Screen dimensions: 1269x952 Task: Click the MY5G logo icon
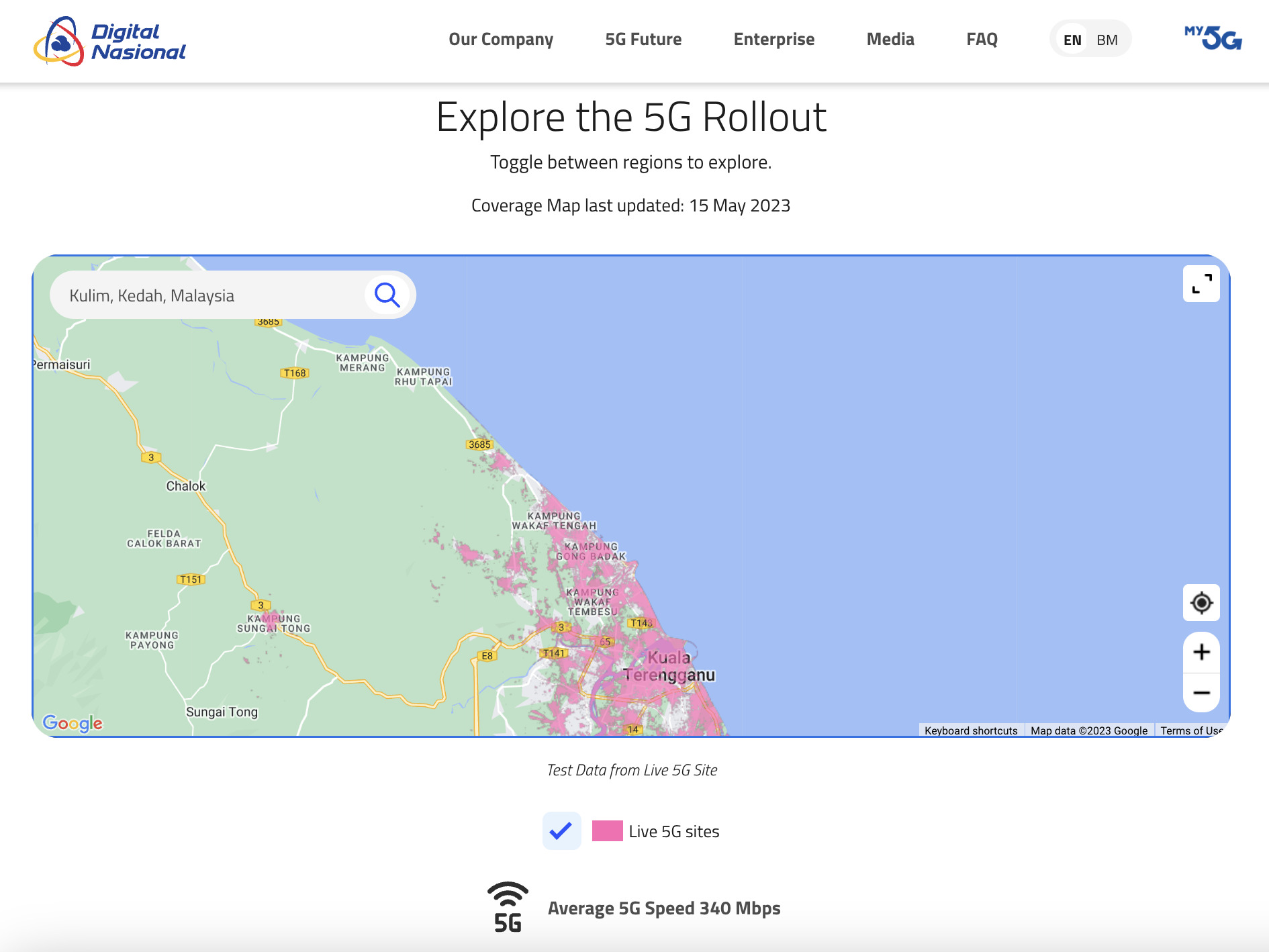[x=1213, y=38]
